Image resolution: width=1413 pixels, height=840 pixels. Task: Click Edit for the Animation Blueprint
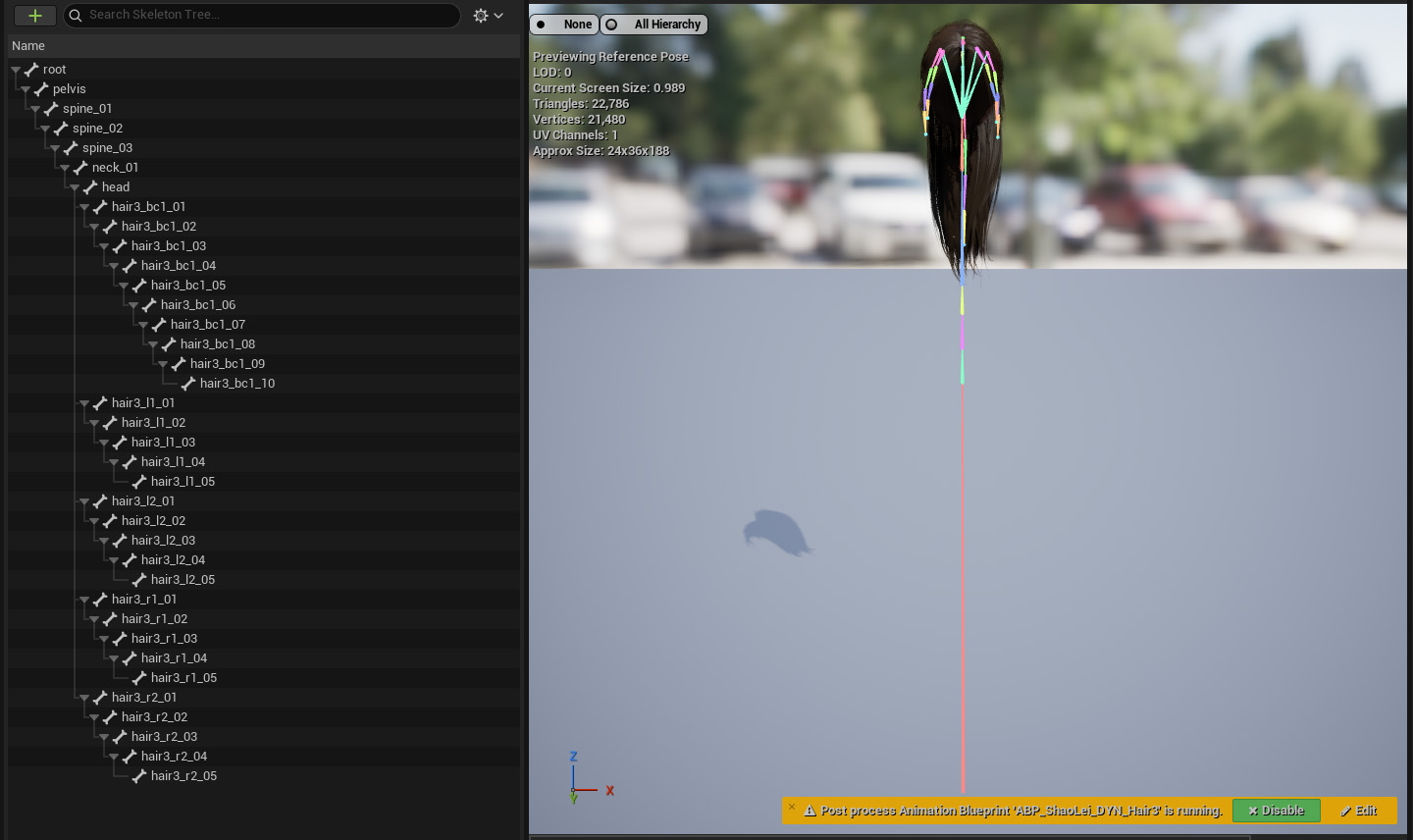coord(1358,811)
